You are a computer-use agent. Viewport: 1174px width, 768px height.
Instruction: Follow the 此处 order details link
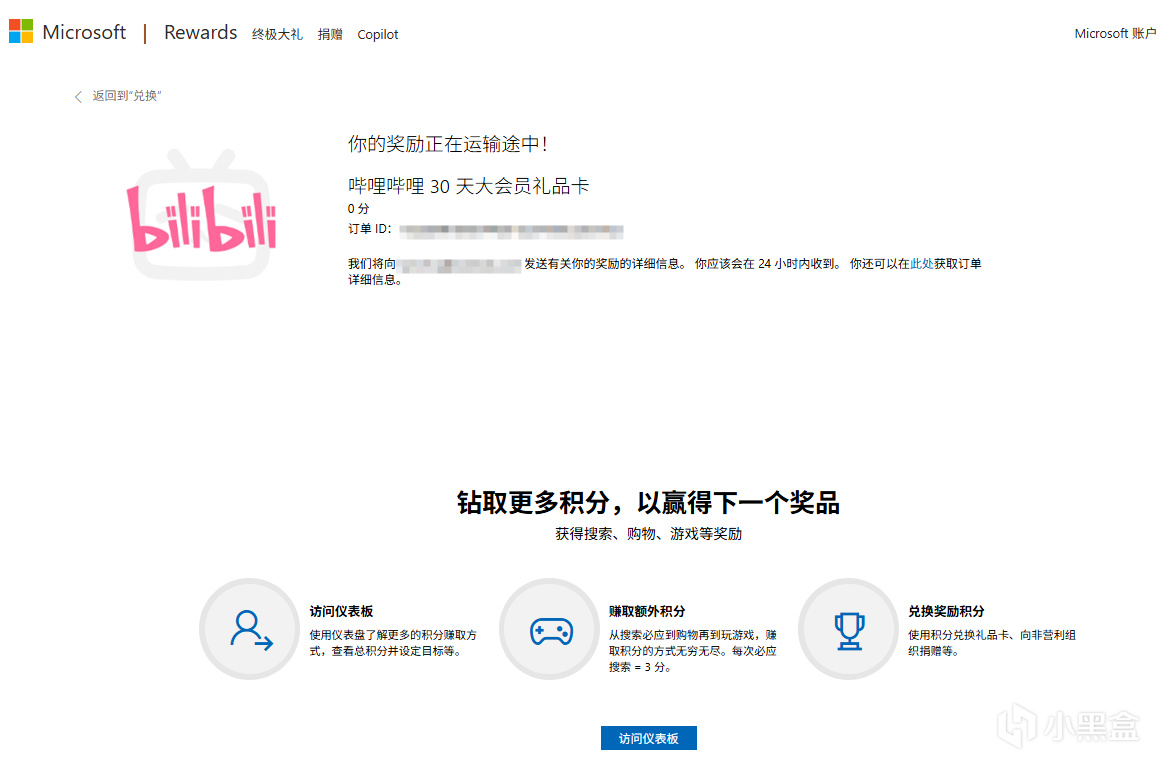coord(922,263)
